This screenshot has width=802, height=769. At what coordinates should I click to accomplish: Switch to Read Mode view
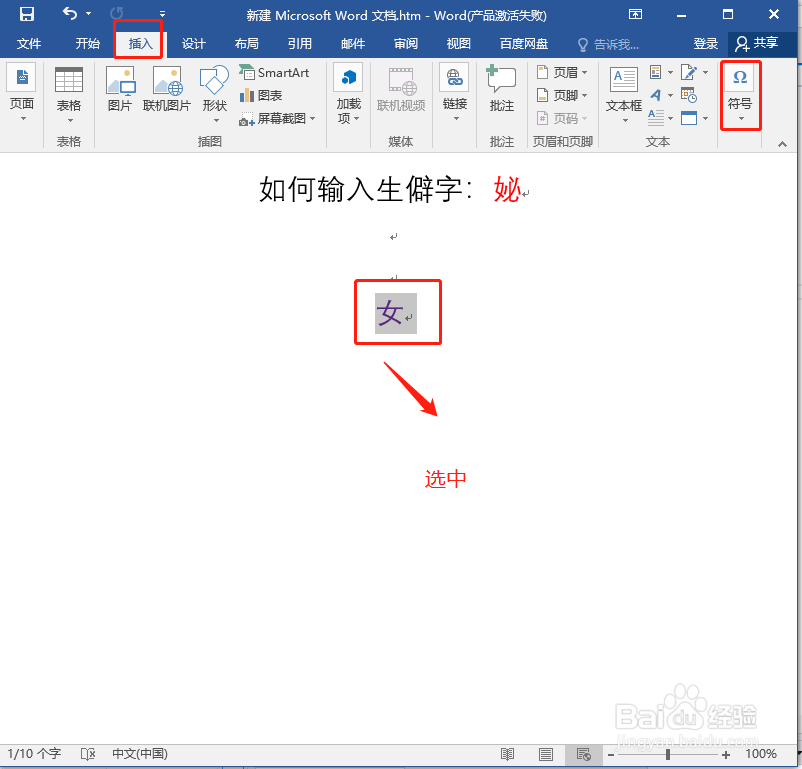pyautogui.click(x=507, y=754)
